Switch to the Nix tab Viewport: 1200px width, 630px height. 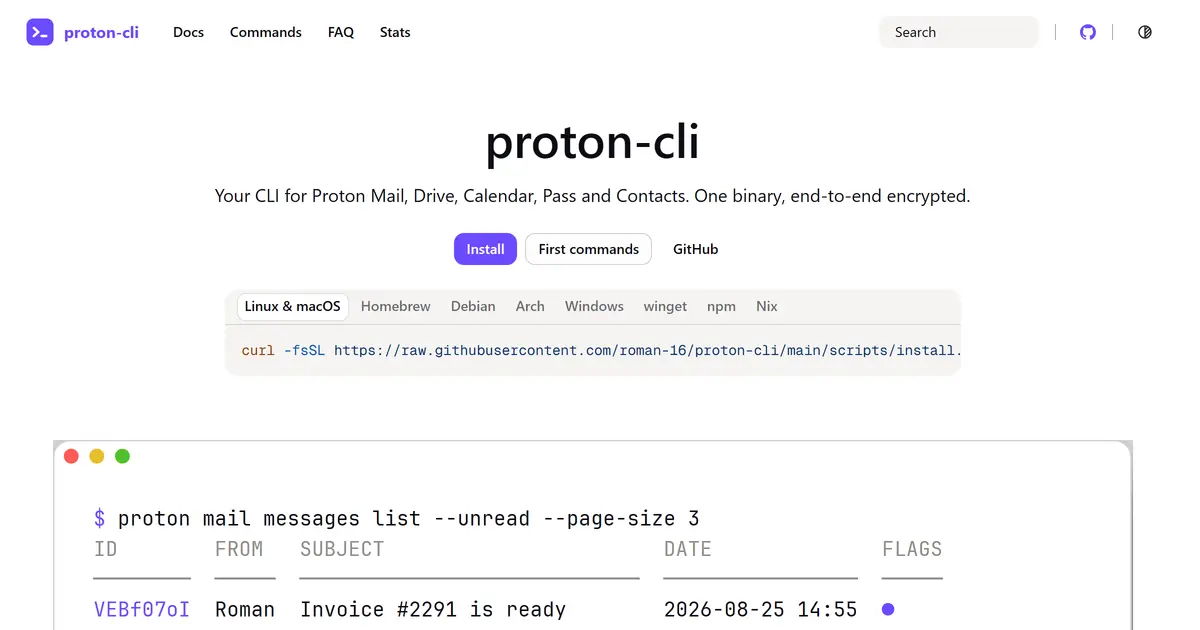(767, 306)
